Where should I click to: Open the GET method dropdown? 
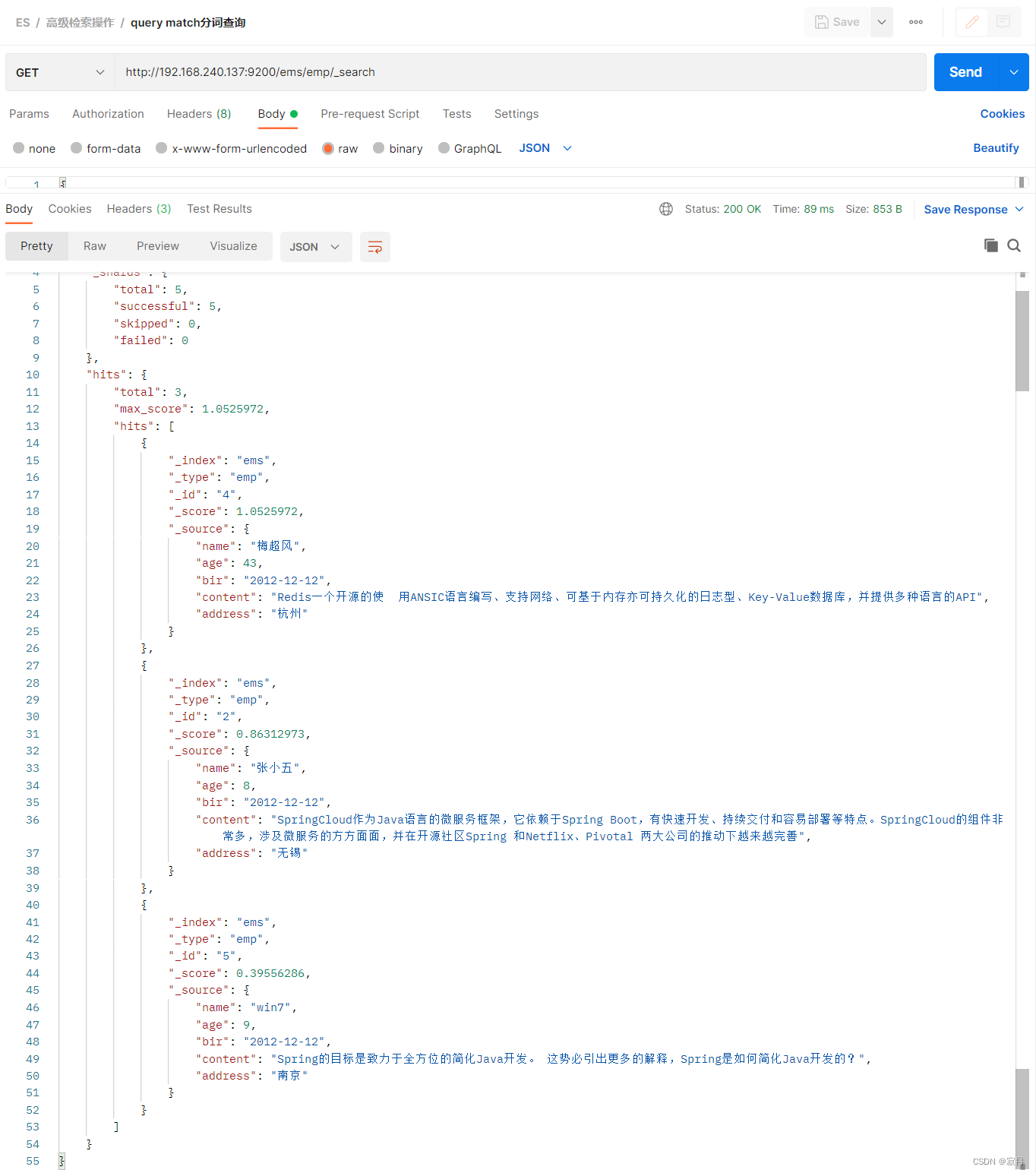[x=60, y=72]
